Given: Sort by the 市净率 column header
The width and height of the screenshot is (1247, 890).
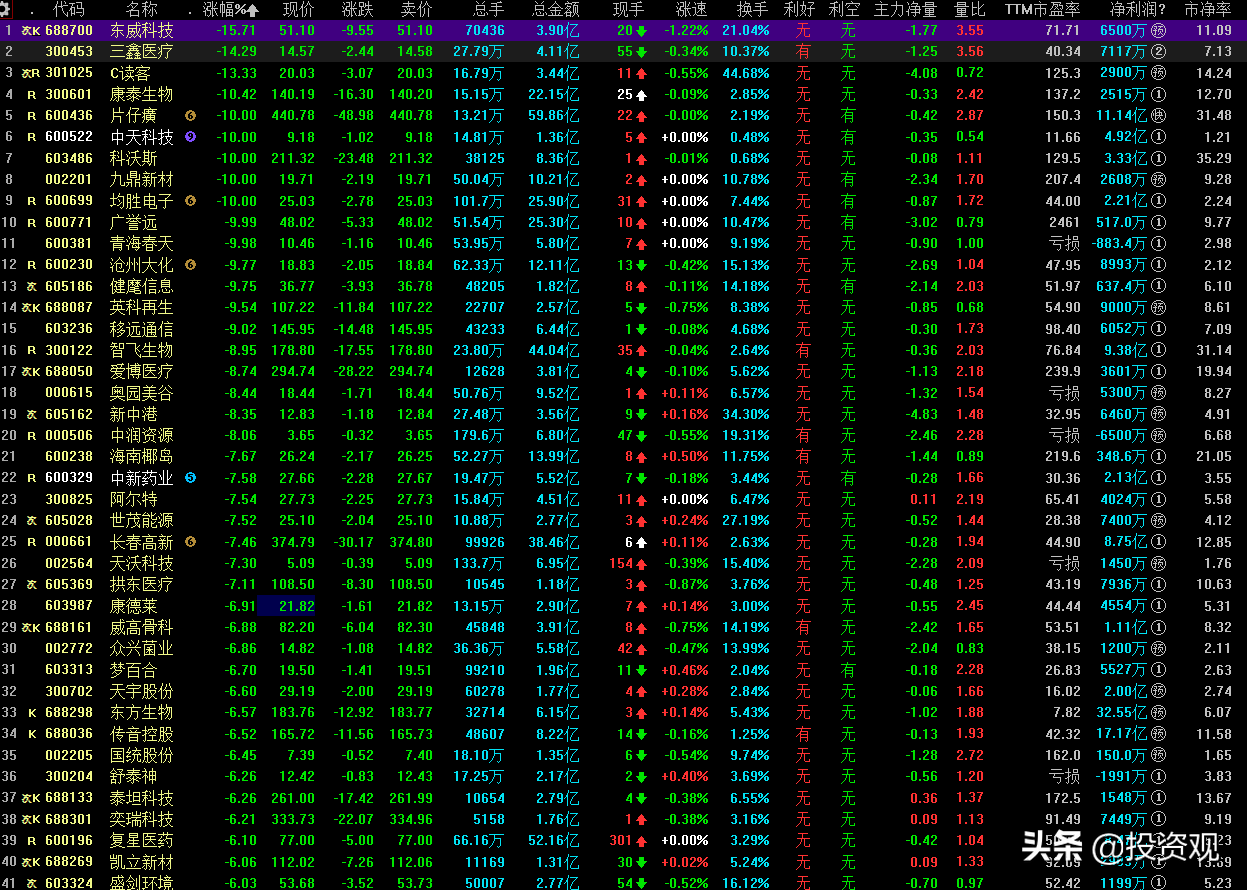Looking at the screenshot, I should pyautogui.click(x=1207, y=9).
